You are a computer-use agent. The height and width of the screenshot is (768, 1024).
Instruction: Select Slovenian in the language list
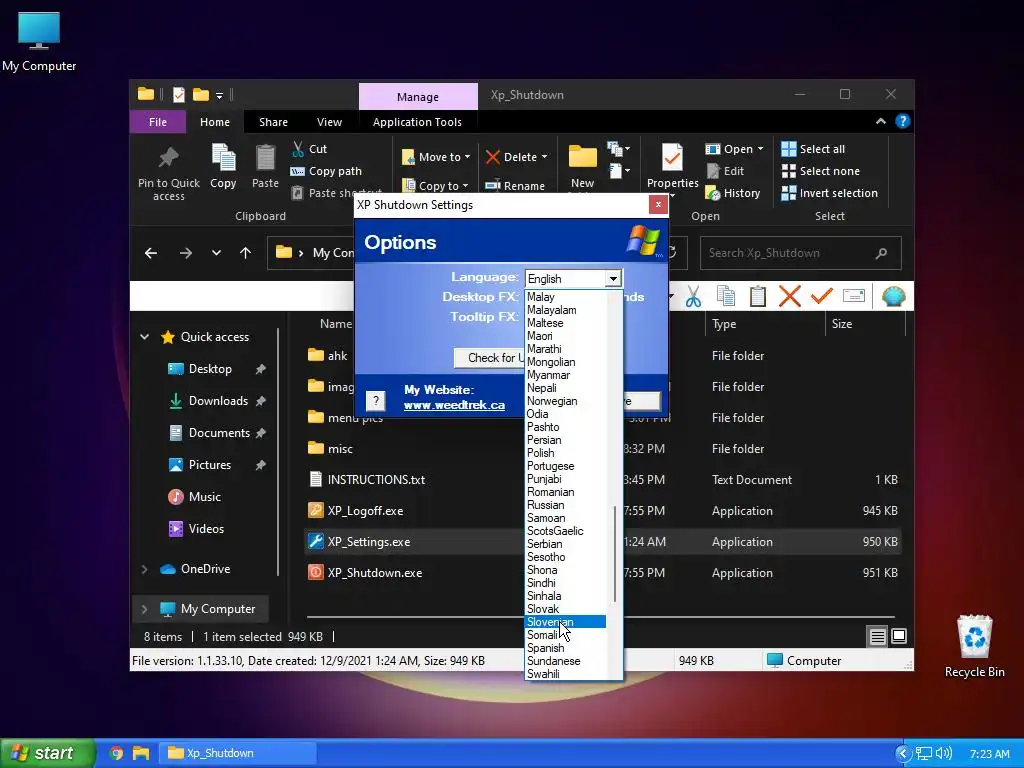pos(566,622)
